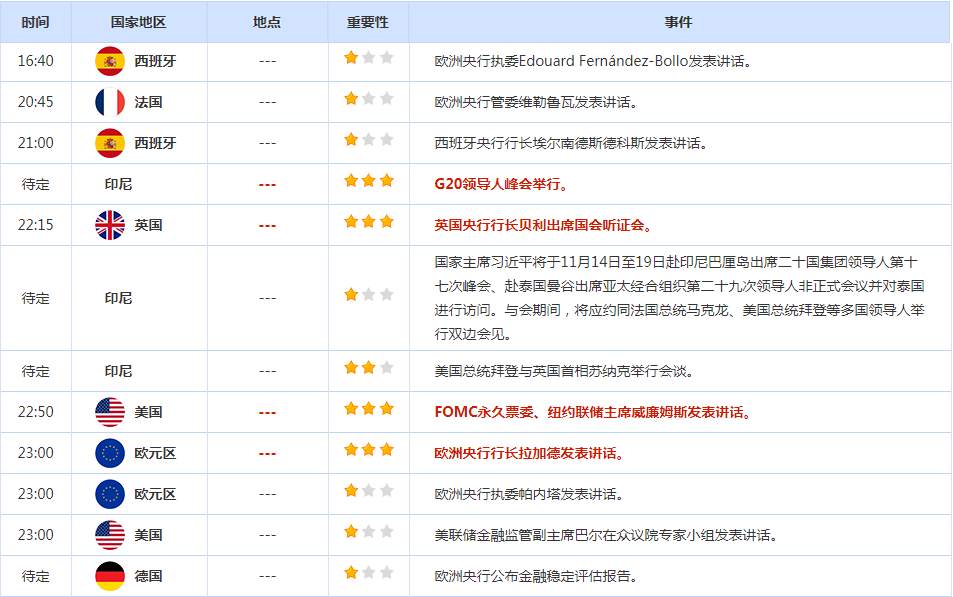Image resolution: width=953 pixels, height=597 pixels.
Task: Click 待定 time in Germany row
Action: [35, 576]
